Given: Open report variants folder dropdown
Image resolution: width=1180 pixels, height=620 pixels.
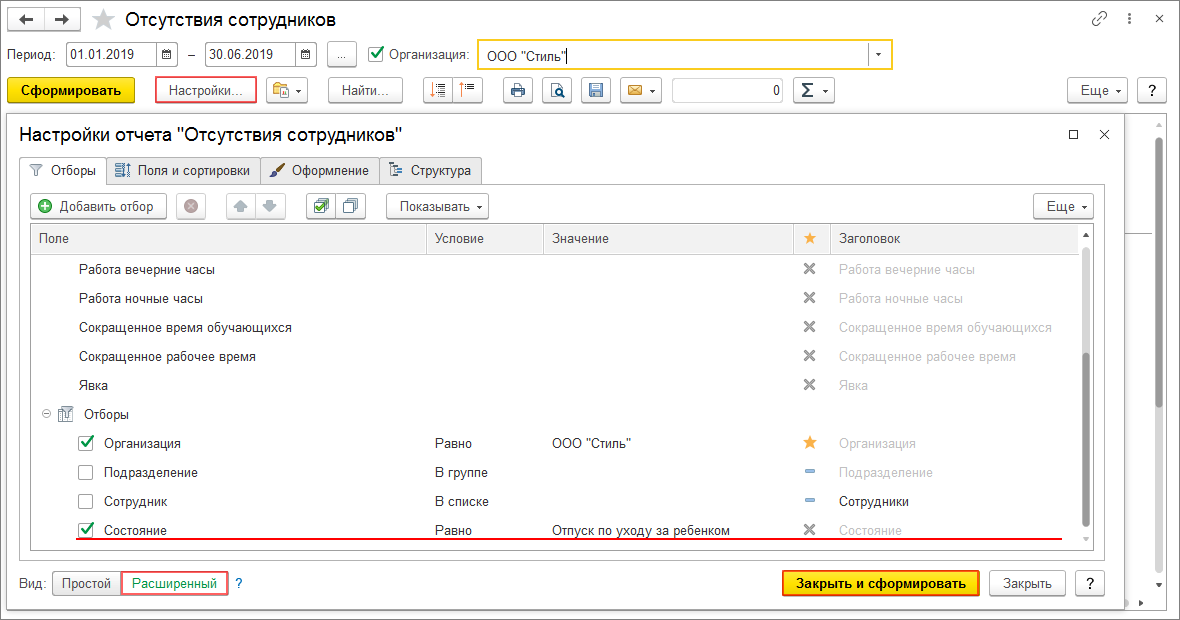Looking at the screenshot, I should pyautogui.click(x=287, y=90).
